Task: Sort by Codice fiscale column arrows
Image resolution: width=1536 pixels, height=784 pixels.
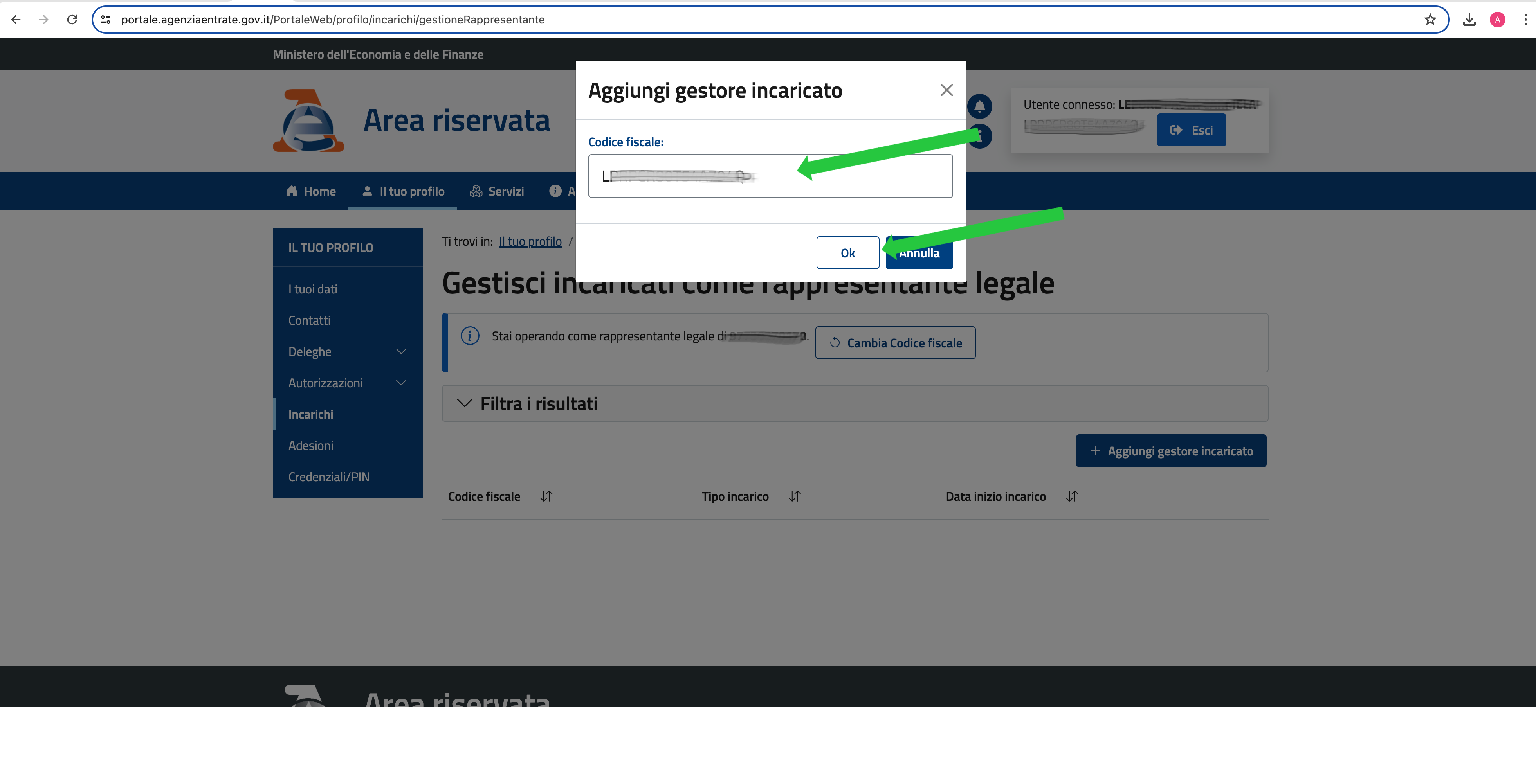Action: click(546, 496)
